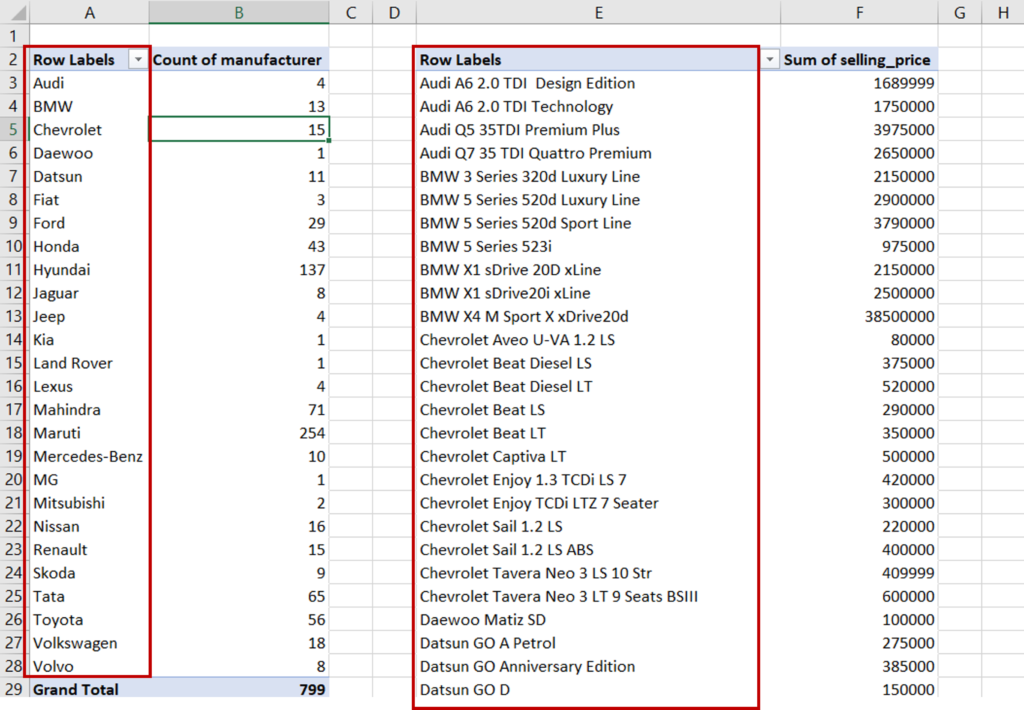Open the Row Labels filter for the model pivot
The width and height of the screenshot is (1024, 710).
(x=771, y=59)
